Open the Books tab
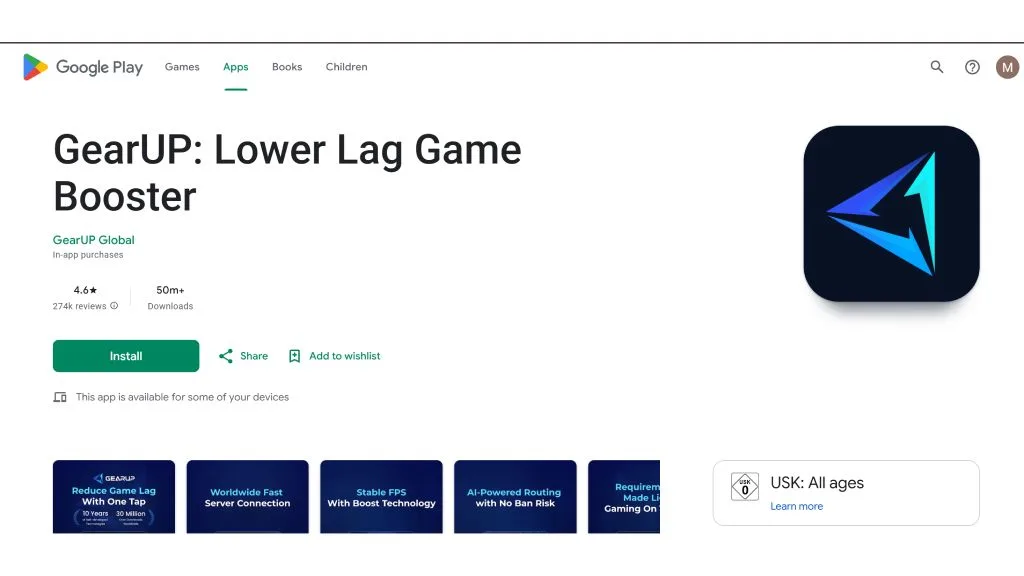 [287, 67]
